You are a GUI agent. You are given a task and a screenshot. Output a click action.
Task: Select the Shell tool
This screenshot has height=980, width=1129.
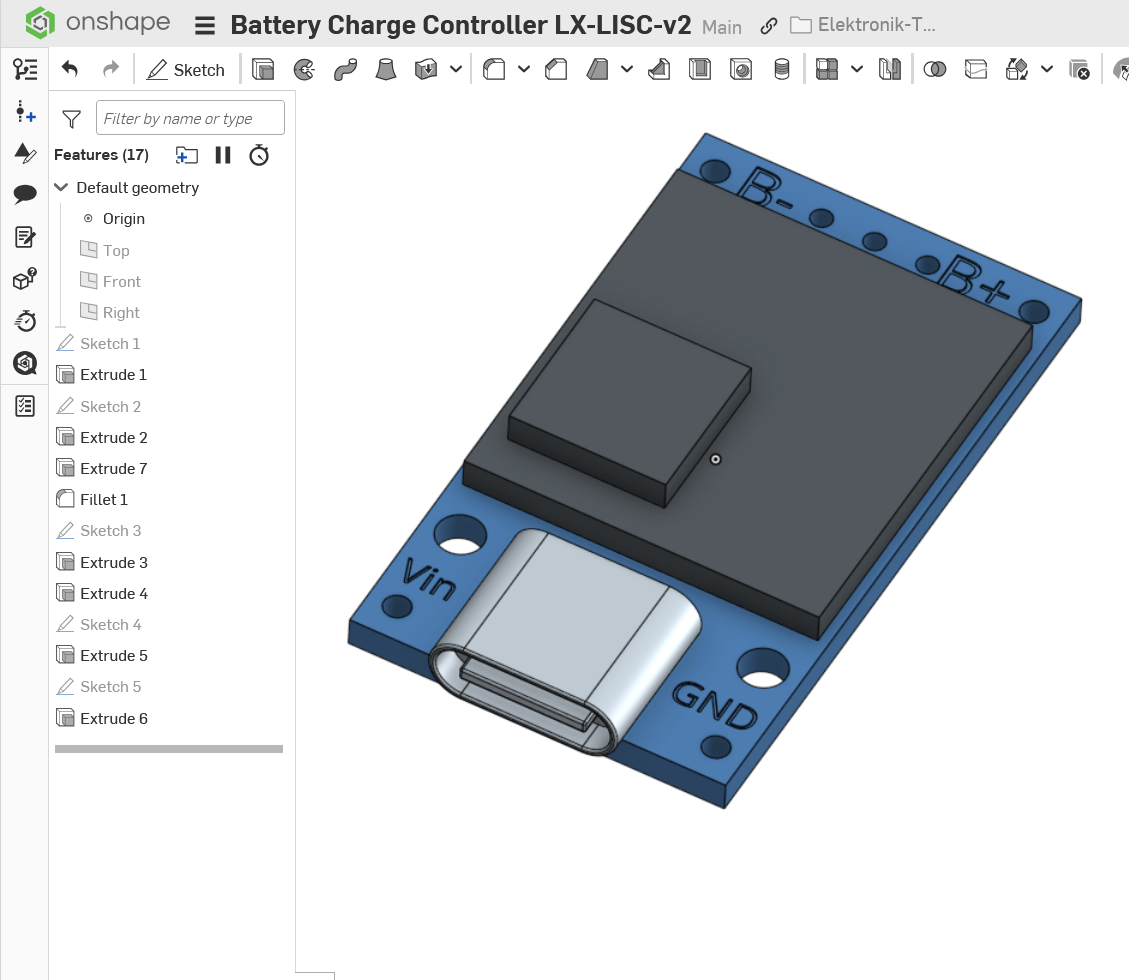pyautogui.click(x=700, y=70)
